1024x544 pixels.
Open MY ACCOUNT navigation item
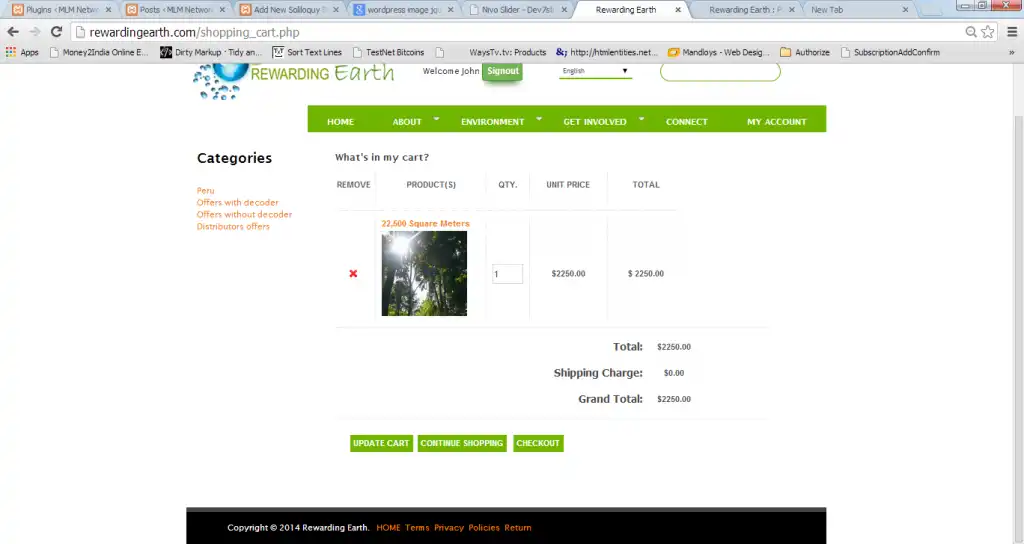point(776,121)
